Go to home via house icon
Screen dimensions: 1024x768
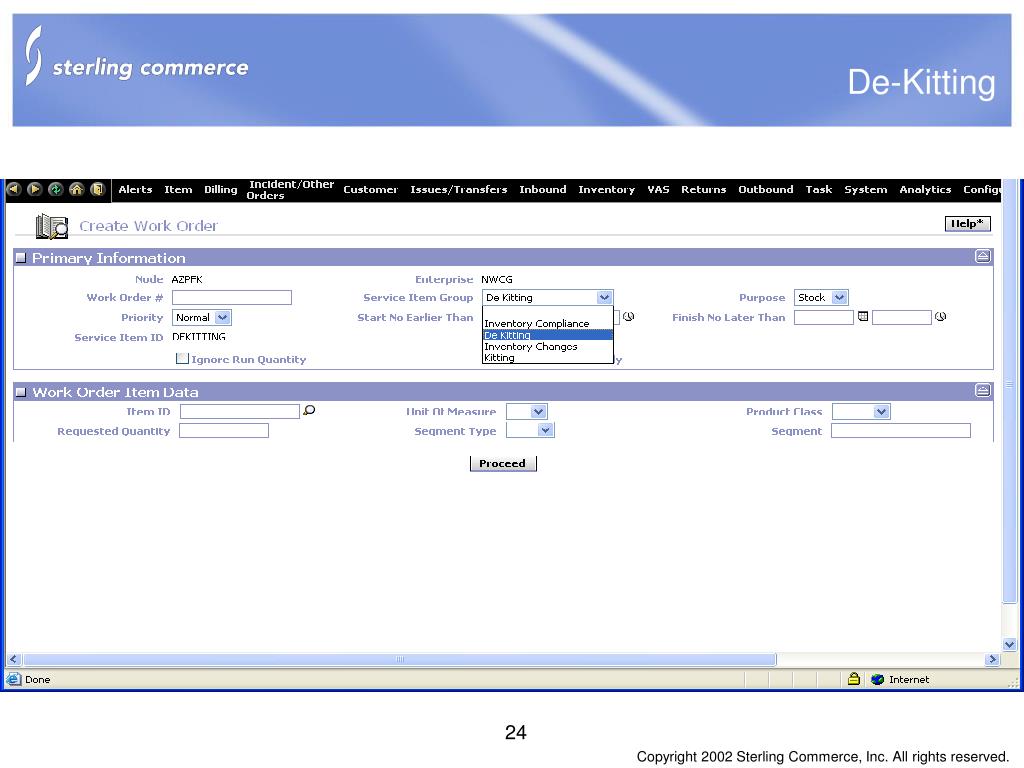tap(76, 189)
